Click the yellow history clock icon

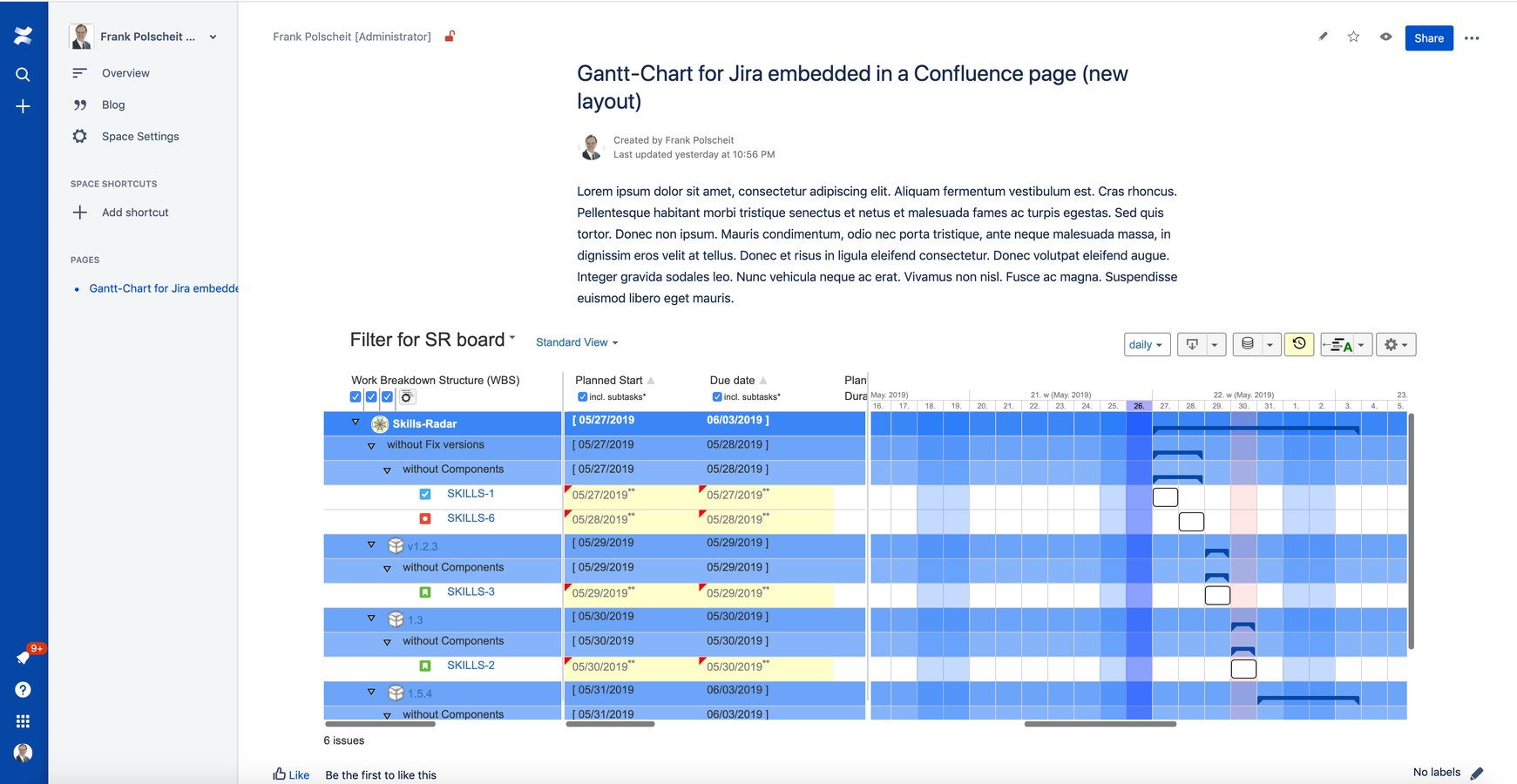point(1299,344)
